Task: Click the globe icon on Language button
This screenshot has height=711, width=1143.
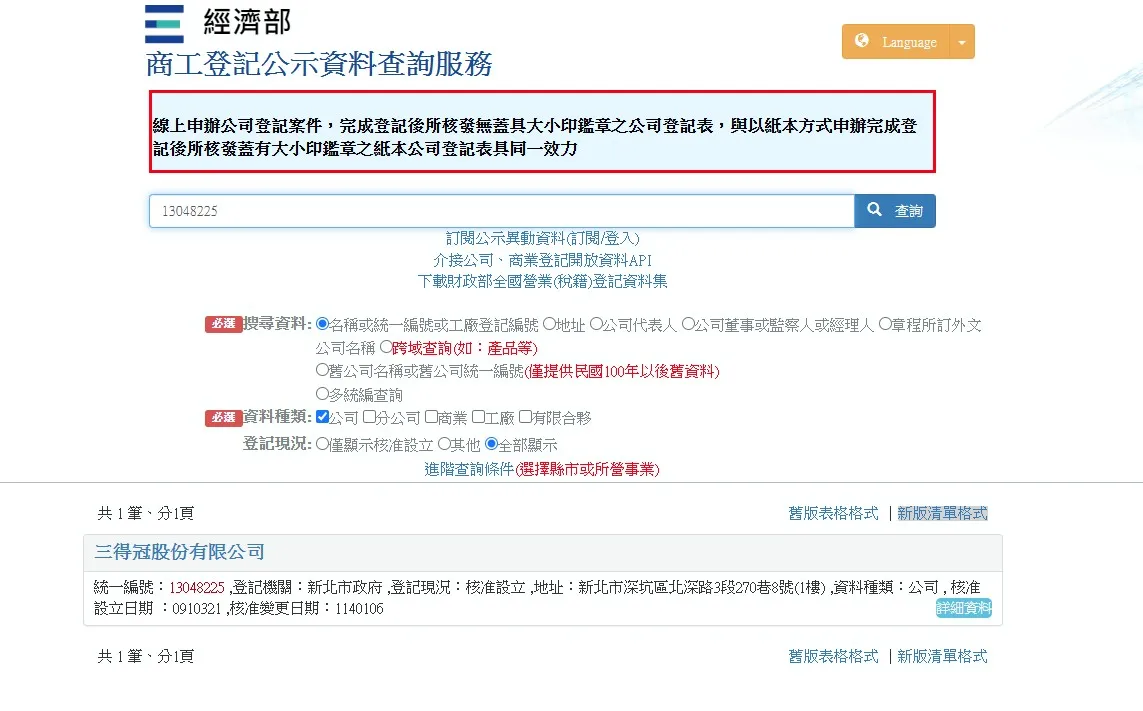Action: click(862, 41)
